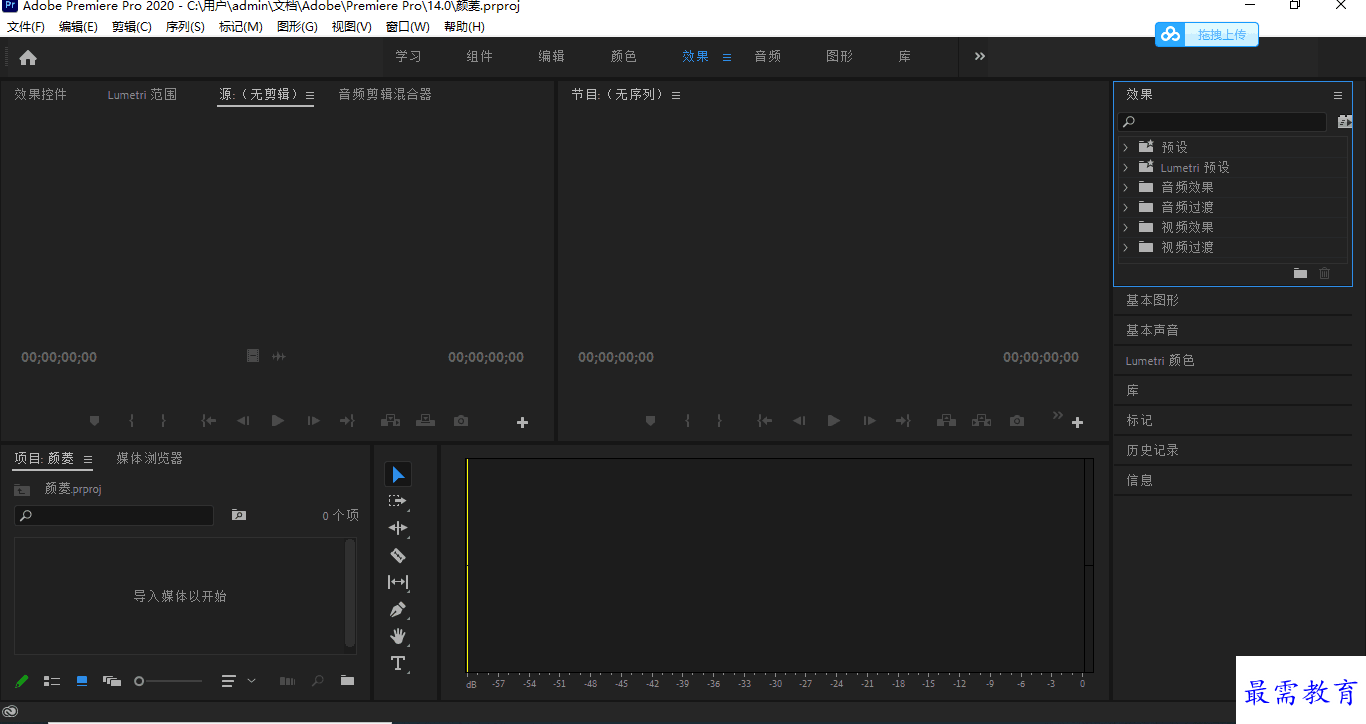Go to Out point in Source monitor

pyautogui.click(x=347, y=421)
